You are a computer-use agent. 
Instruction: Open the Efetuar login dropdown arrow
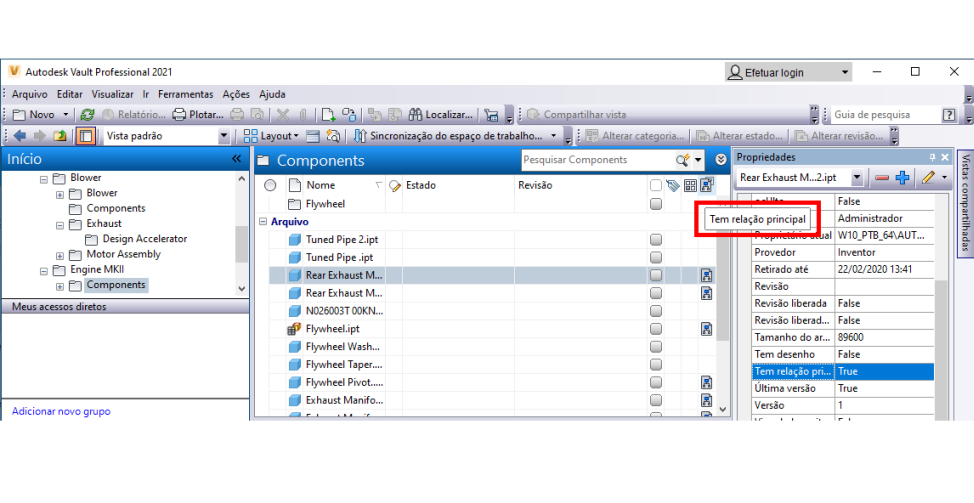pyautogui.click(x=845, y=73)
